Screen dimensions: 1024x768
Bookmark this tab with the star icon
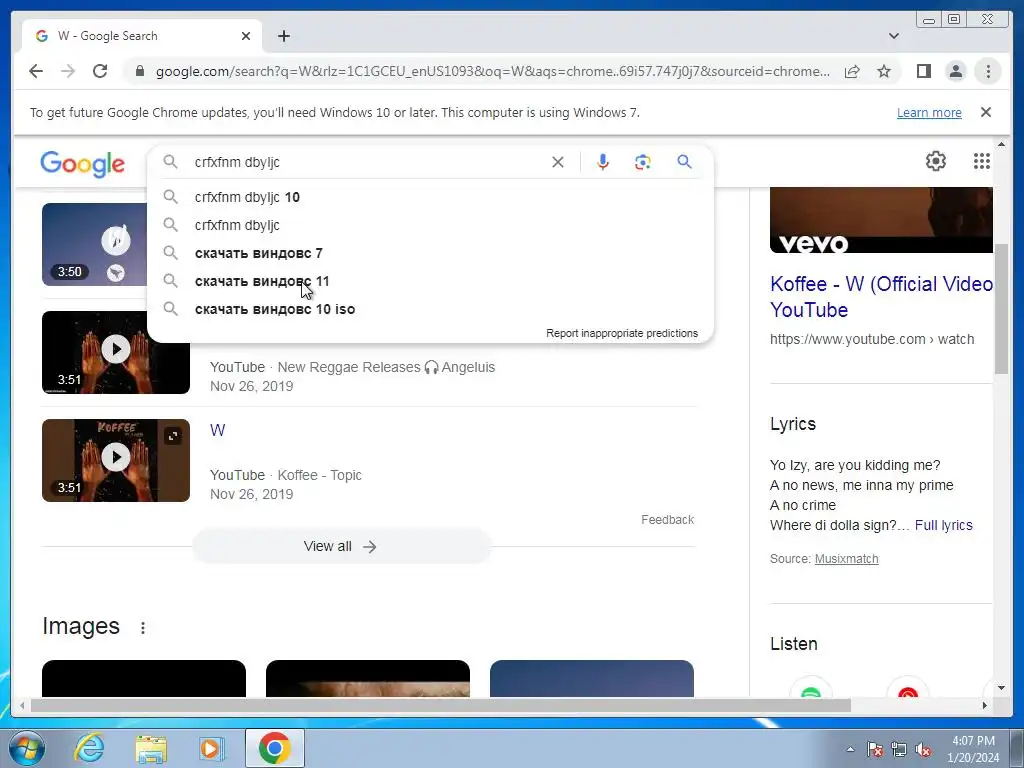(884, 71)
